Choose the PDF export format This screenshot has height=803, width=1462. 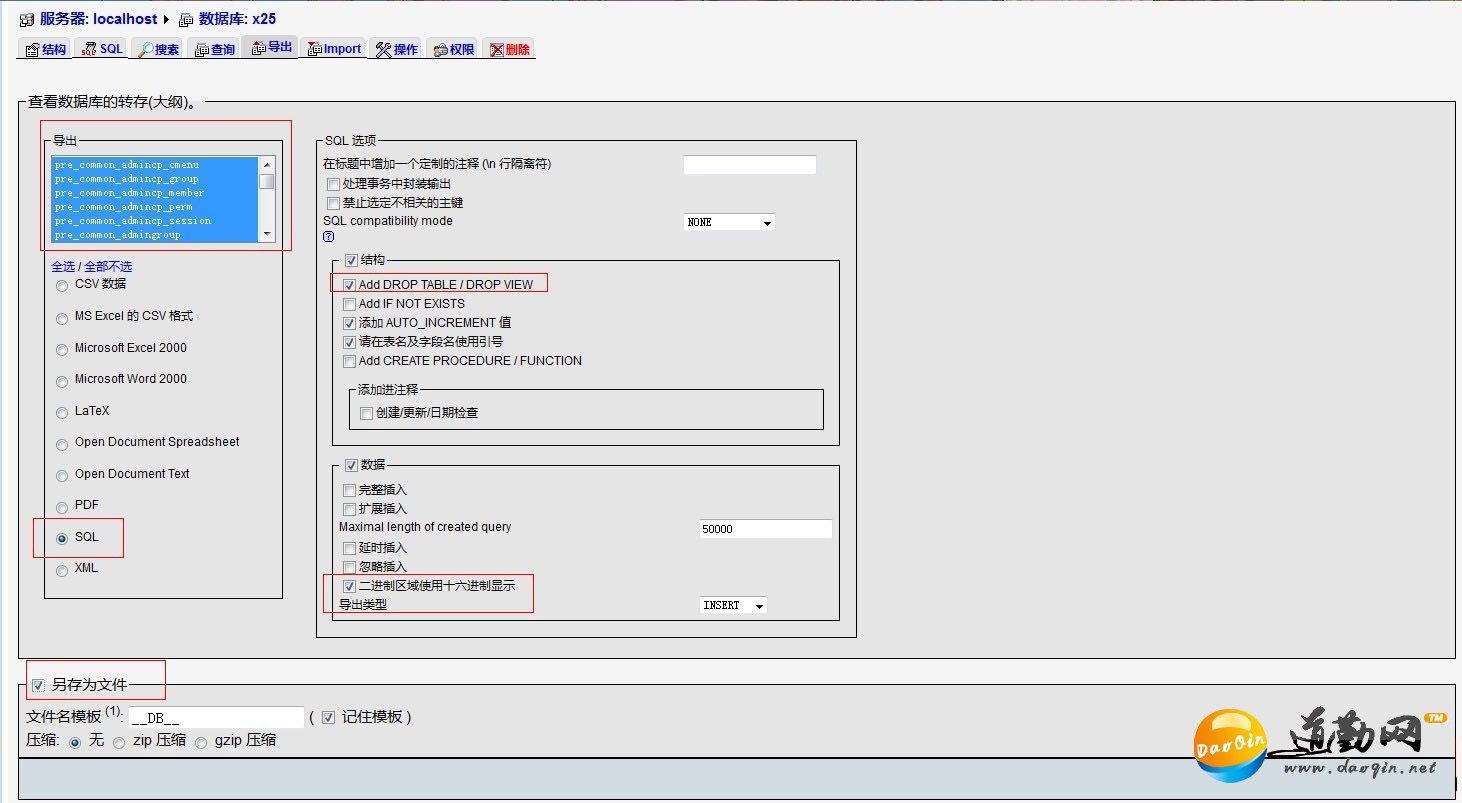(x=63, y=507)
